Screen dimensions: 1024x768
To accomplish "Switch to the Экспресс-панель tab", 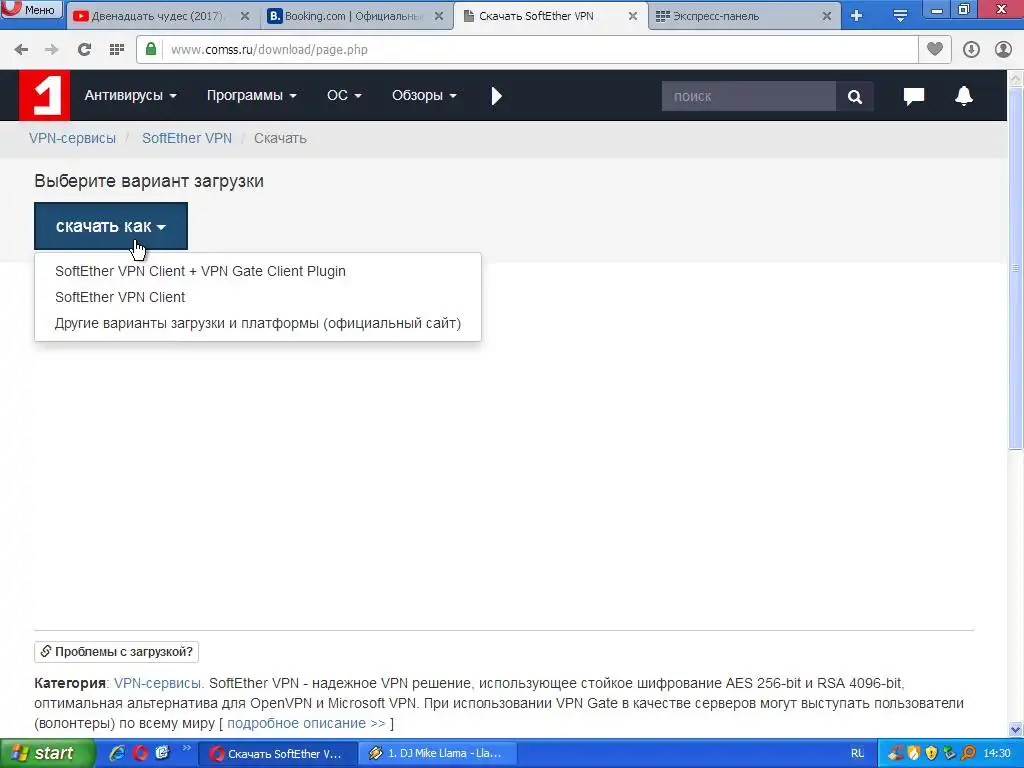I will [738, 16].
